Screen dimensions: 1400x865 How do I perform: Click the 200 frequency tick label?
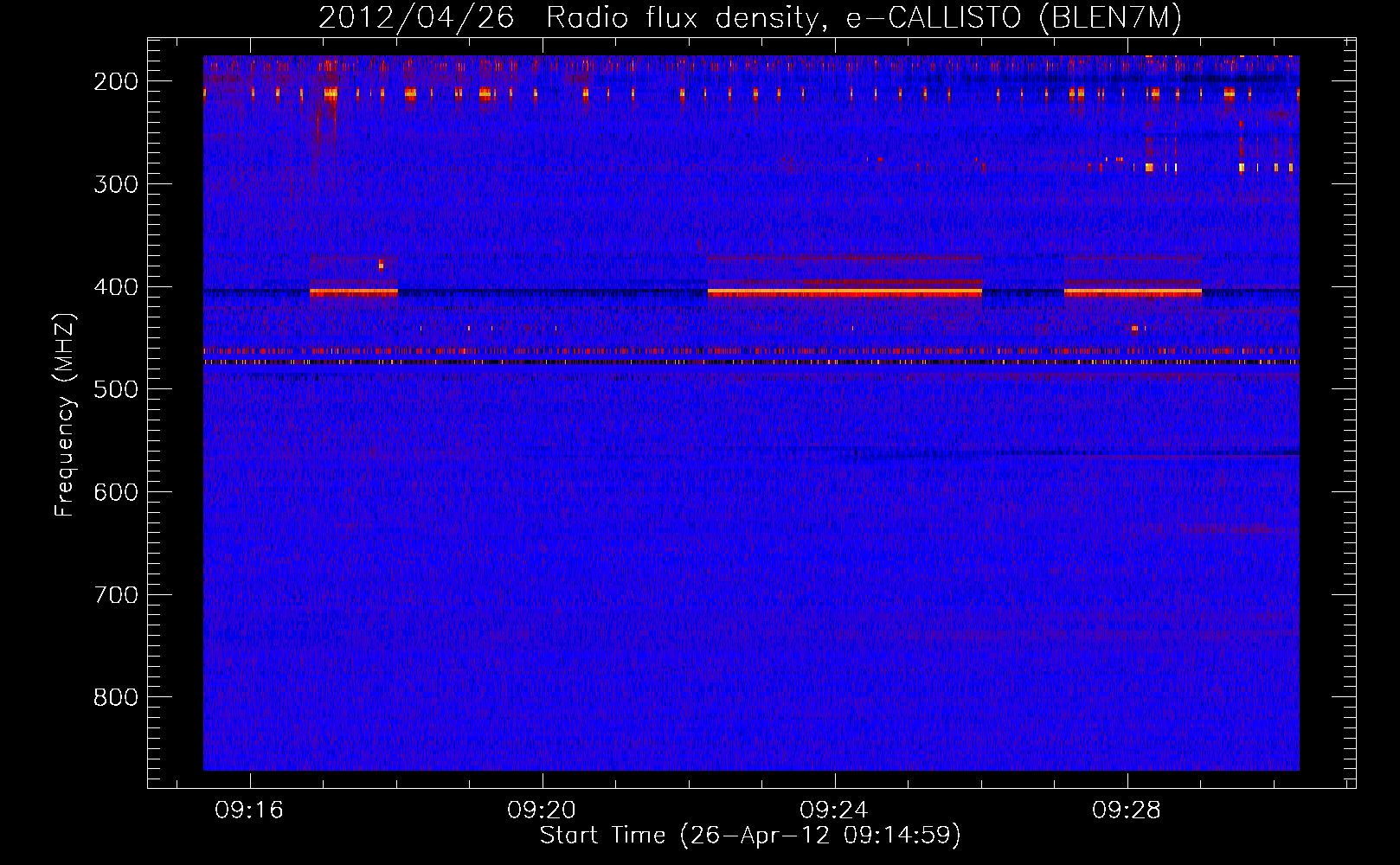point(116,81)
